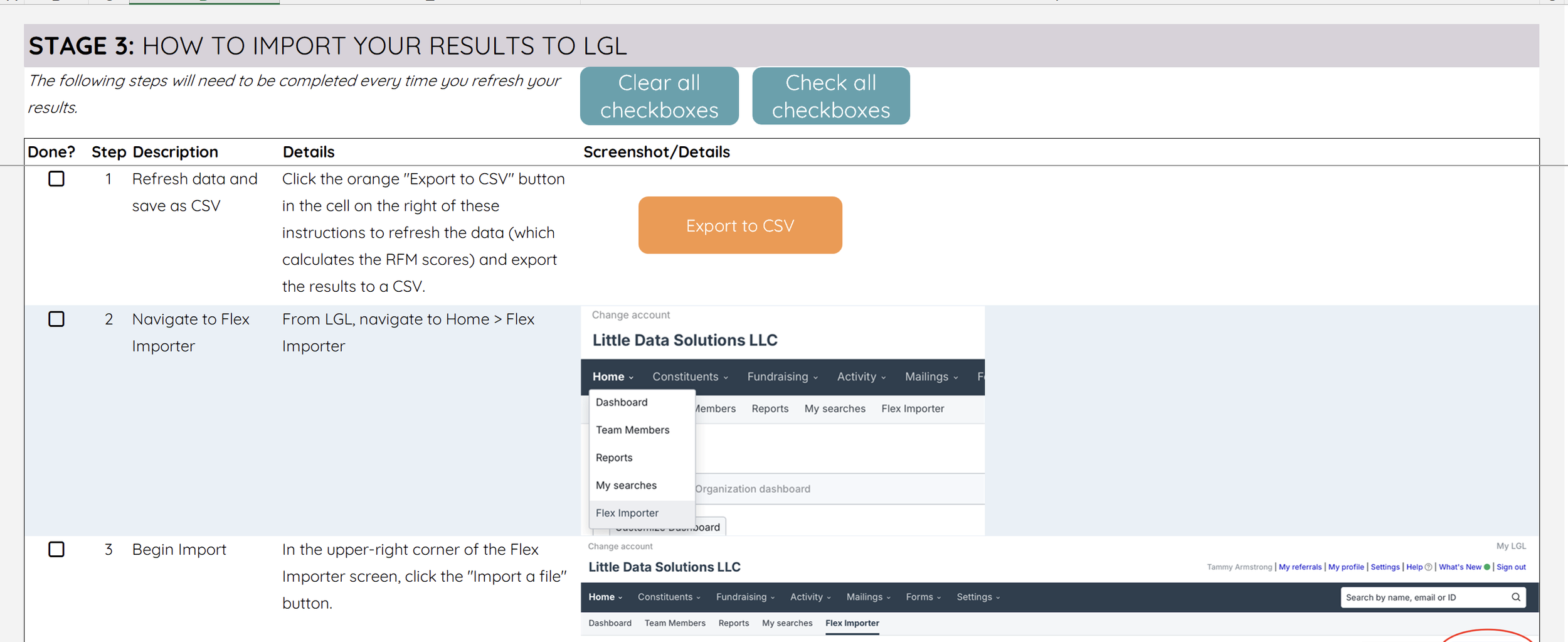Select My searches tab right of dropdown, step 2

click(835, 409)
